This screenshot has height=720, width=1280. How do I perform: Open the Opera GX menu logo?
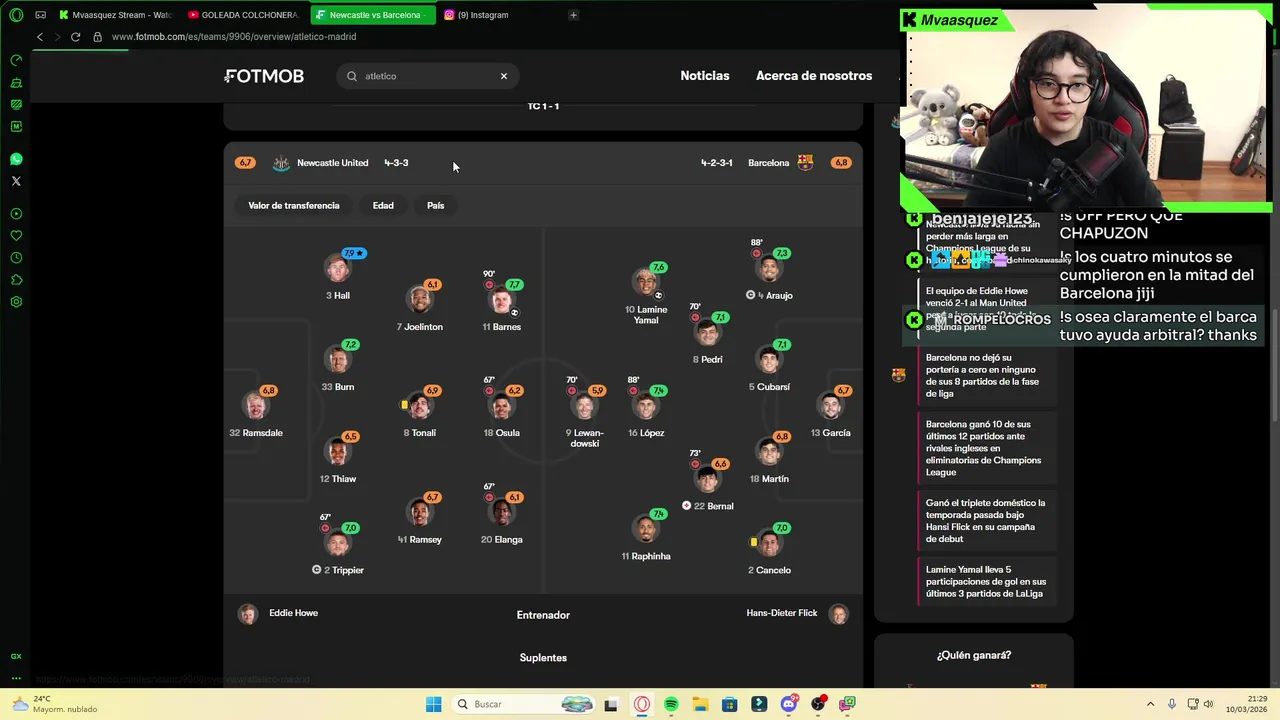click(x=16, y=15)
